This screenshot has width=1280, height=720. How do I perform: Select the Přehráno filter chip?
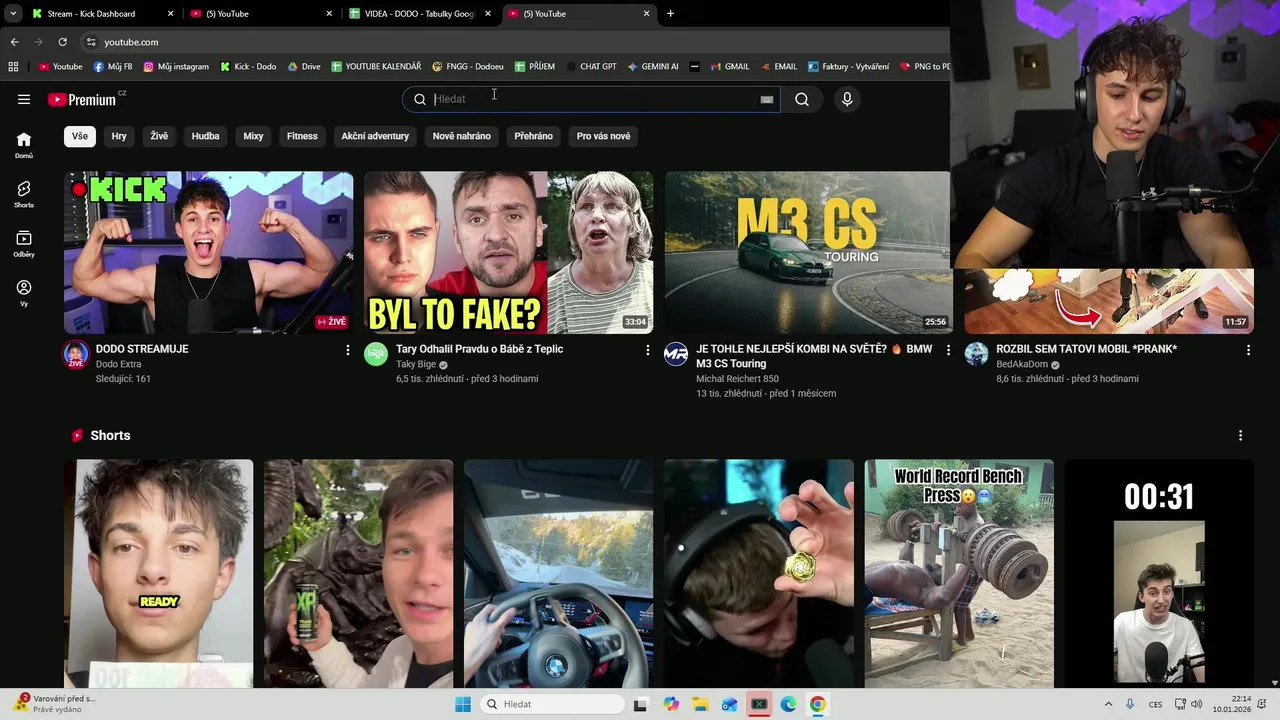533,136
